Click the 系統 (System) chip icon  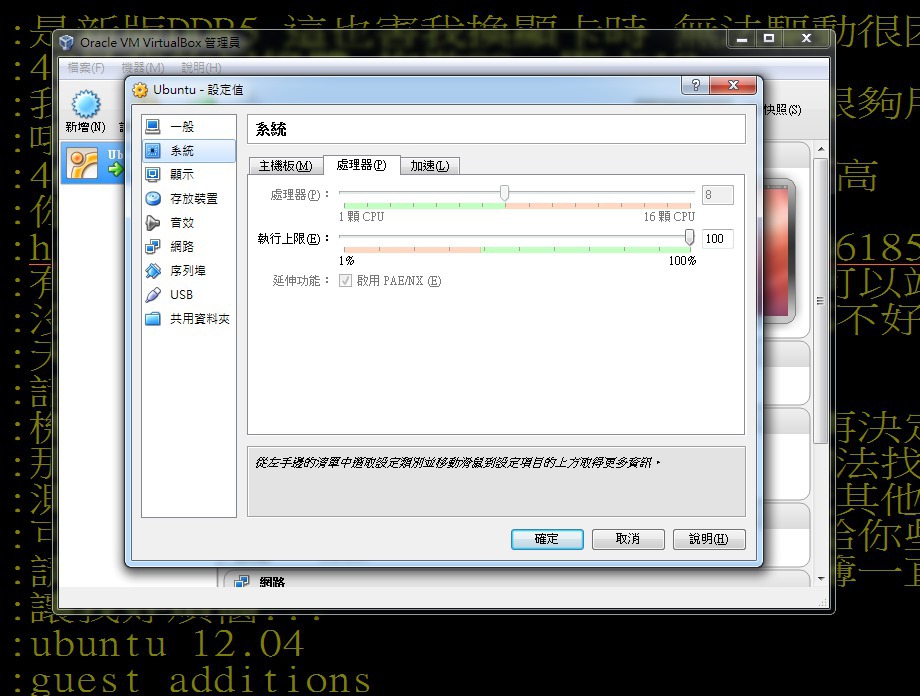pyautogui.click(x=153, y=151)
